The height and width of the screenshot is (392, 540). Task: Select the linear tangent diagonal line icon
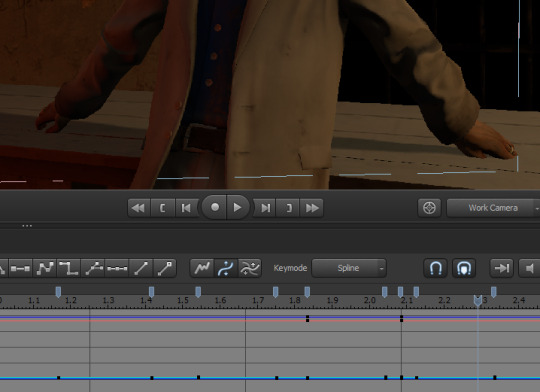coord(141,268)
